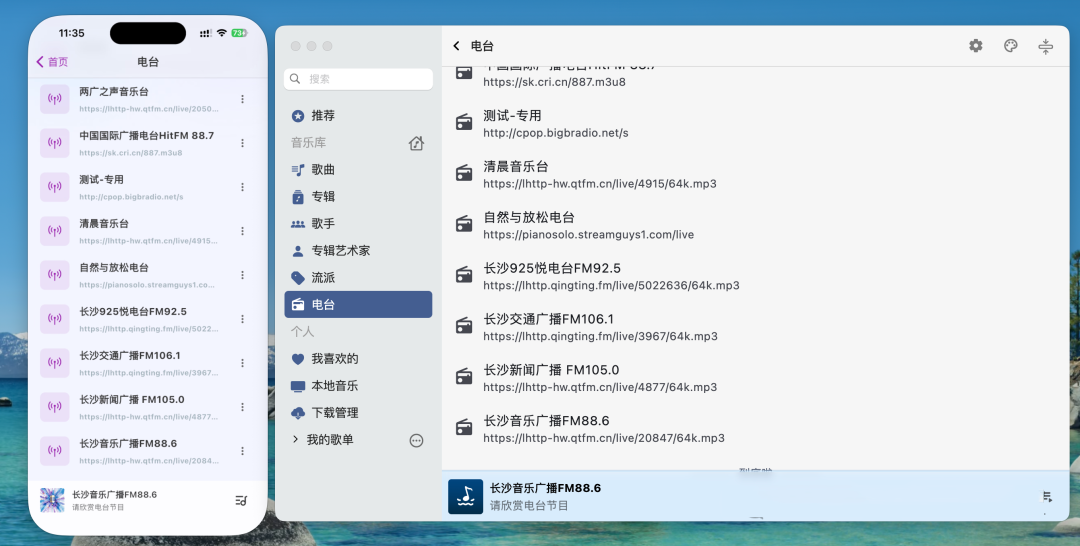Click radio icon of 测试-专用 in desktop list

tap(464, 123)
